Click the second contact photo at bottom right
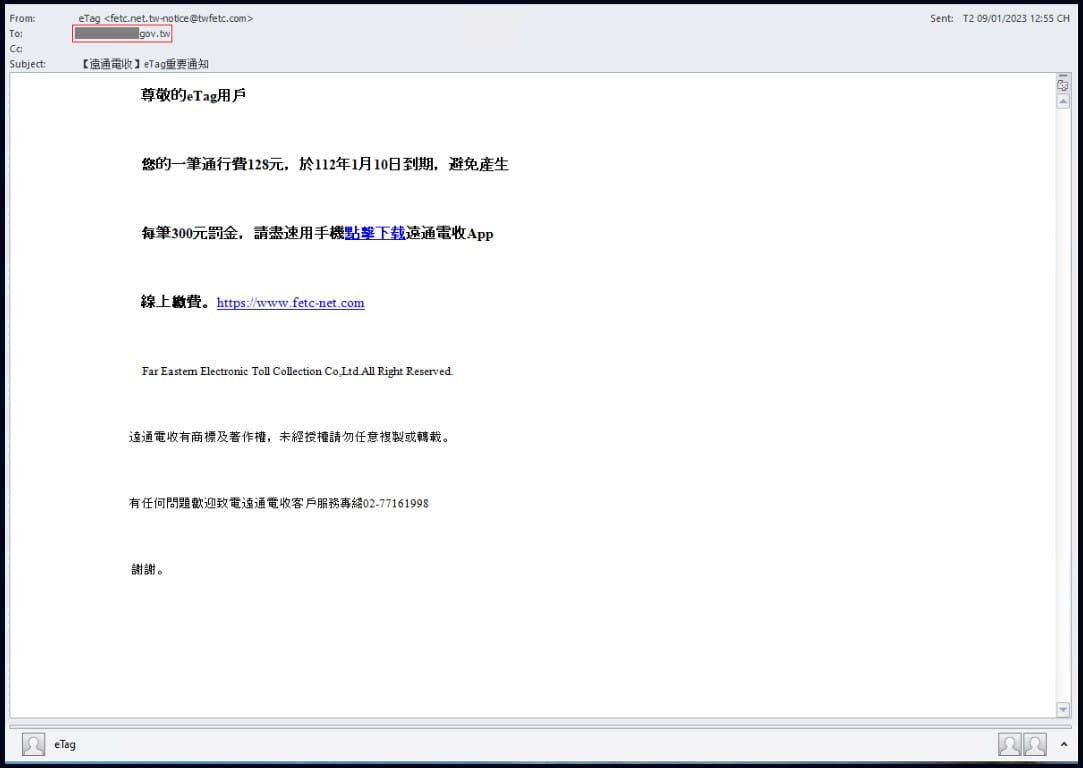The image size is (1083, 768). coord(1035,745)
